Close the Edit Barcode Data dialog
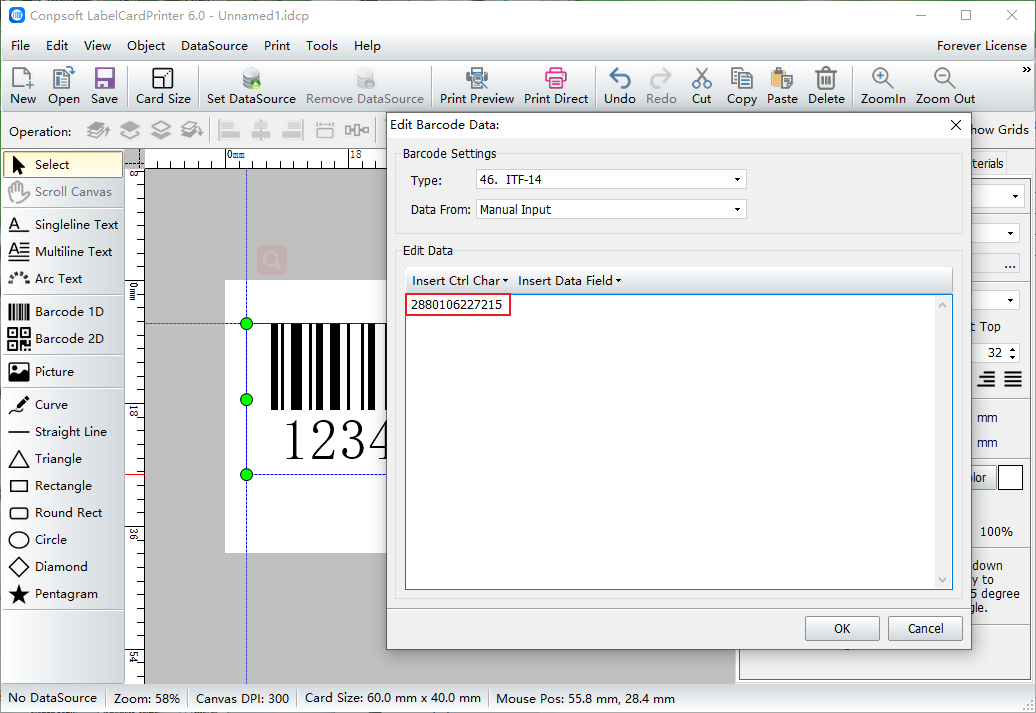 coord(955,125)
